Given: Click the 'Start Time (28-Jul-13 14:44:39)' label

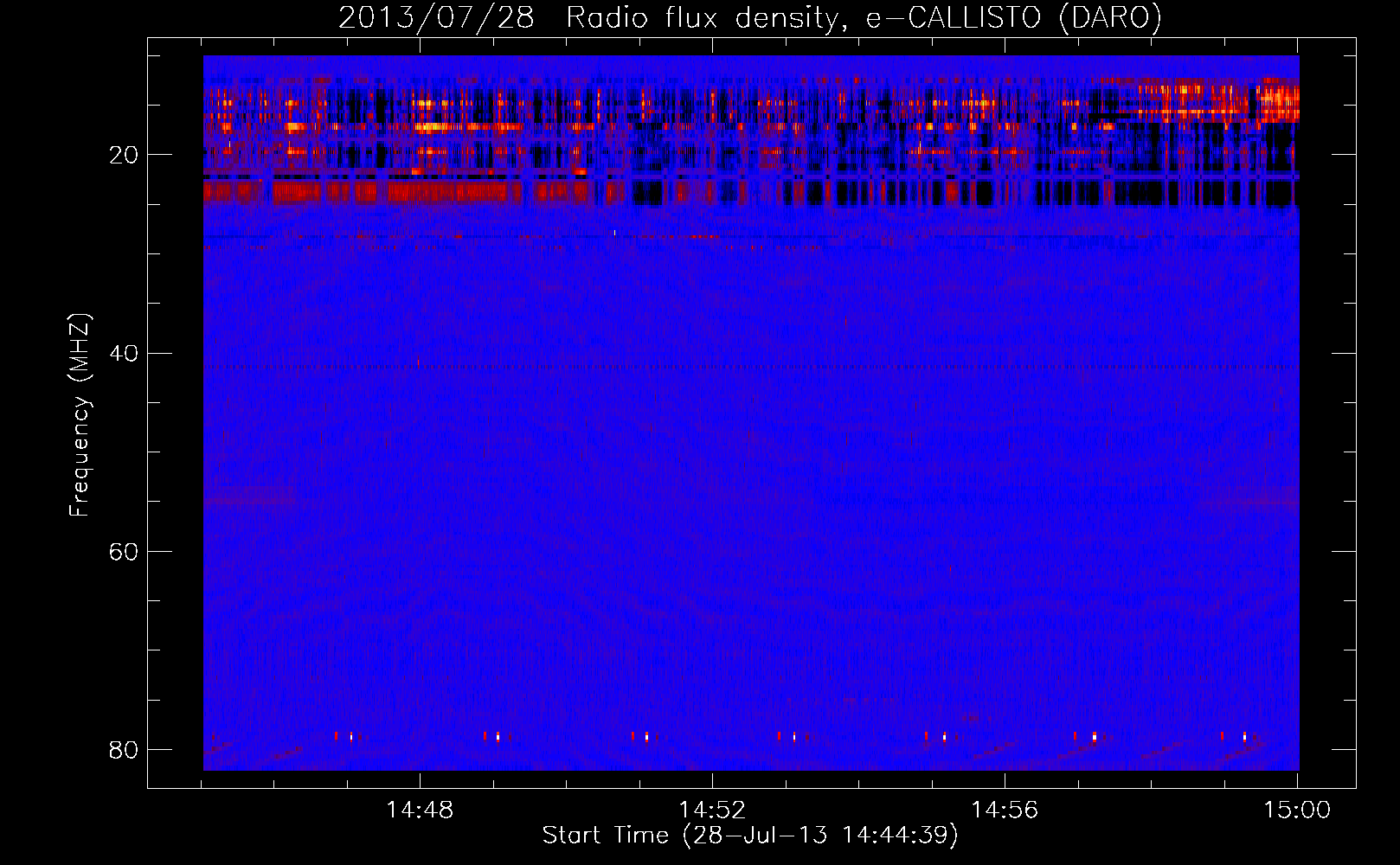Looking at the screenshot, I should 750,836.
